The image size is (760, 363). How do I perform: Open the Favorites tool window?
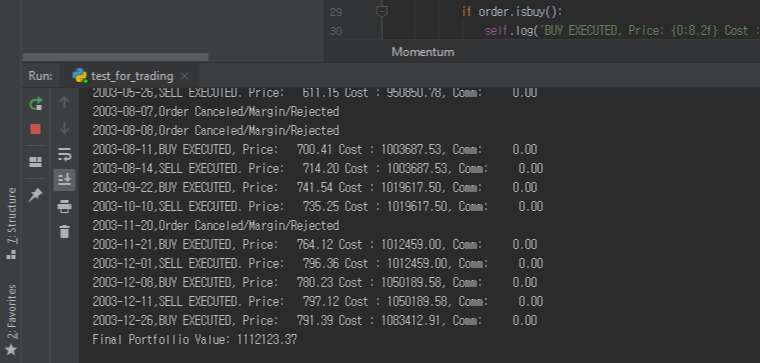pyautogui.click(x=11, y=320)
